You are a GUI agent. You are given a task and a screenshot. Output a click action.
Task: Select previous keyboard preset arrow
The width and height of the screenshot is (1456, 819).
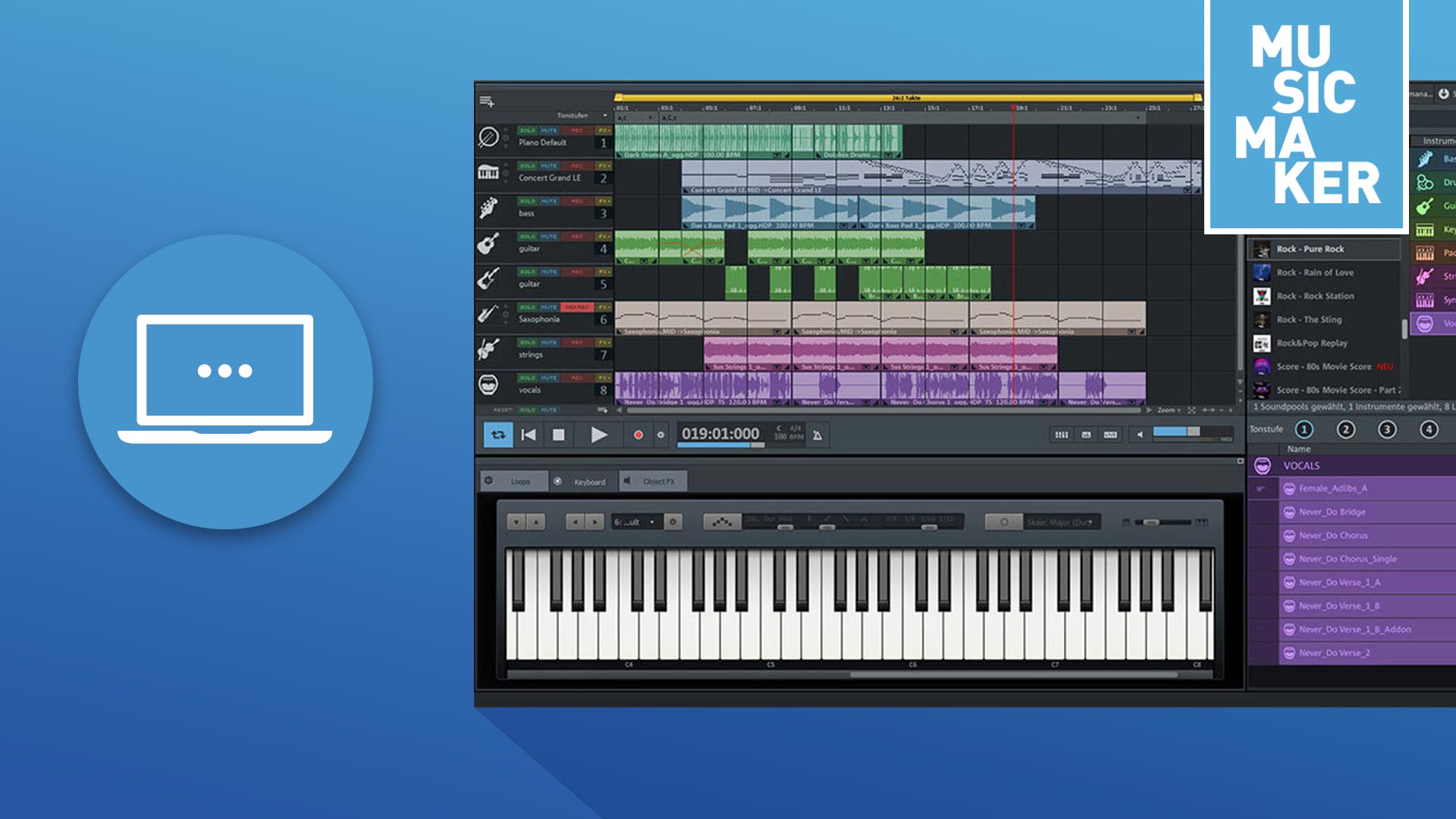pyautogui.click(x=576, y=522)
